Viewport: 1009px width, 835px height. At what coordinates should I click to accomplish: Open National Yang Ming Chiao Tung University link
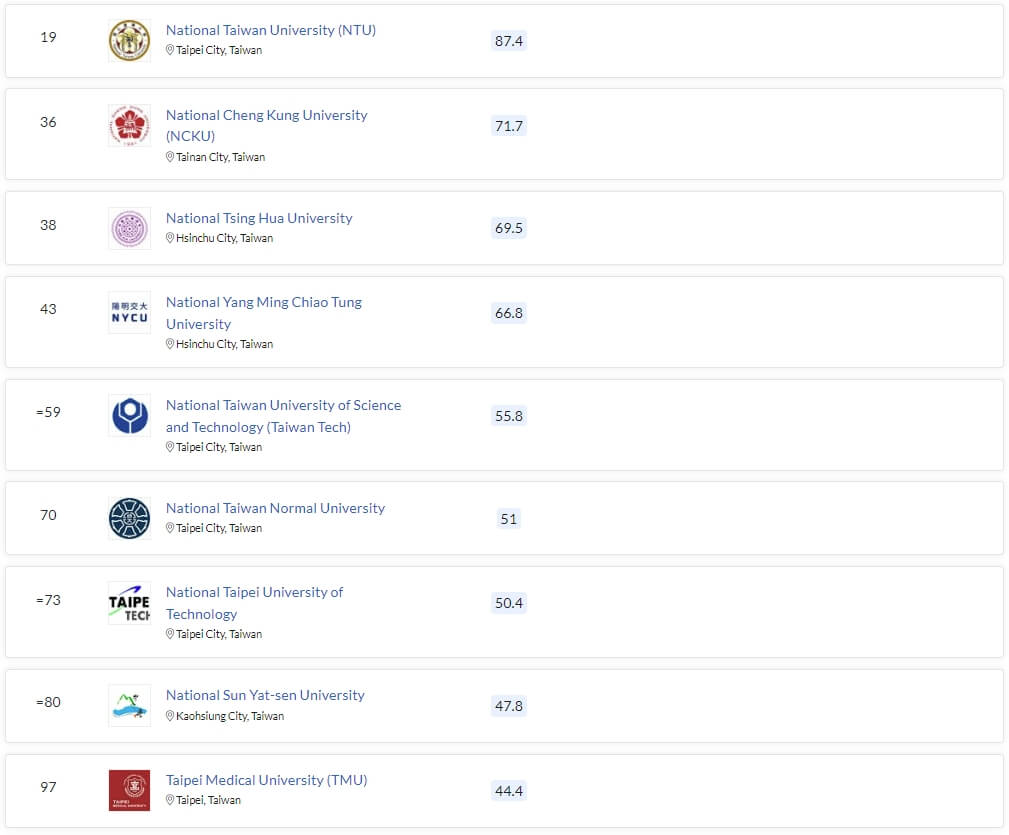[263, 302]
